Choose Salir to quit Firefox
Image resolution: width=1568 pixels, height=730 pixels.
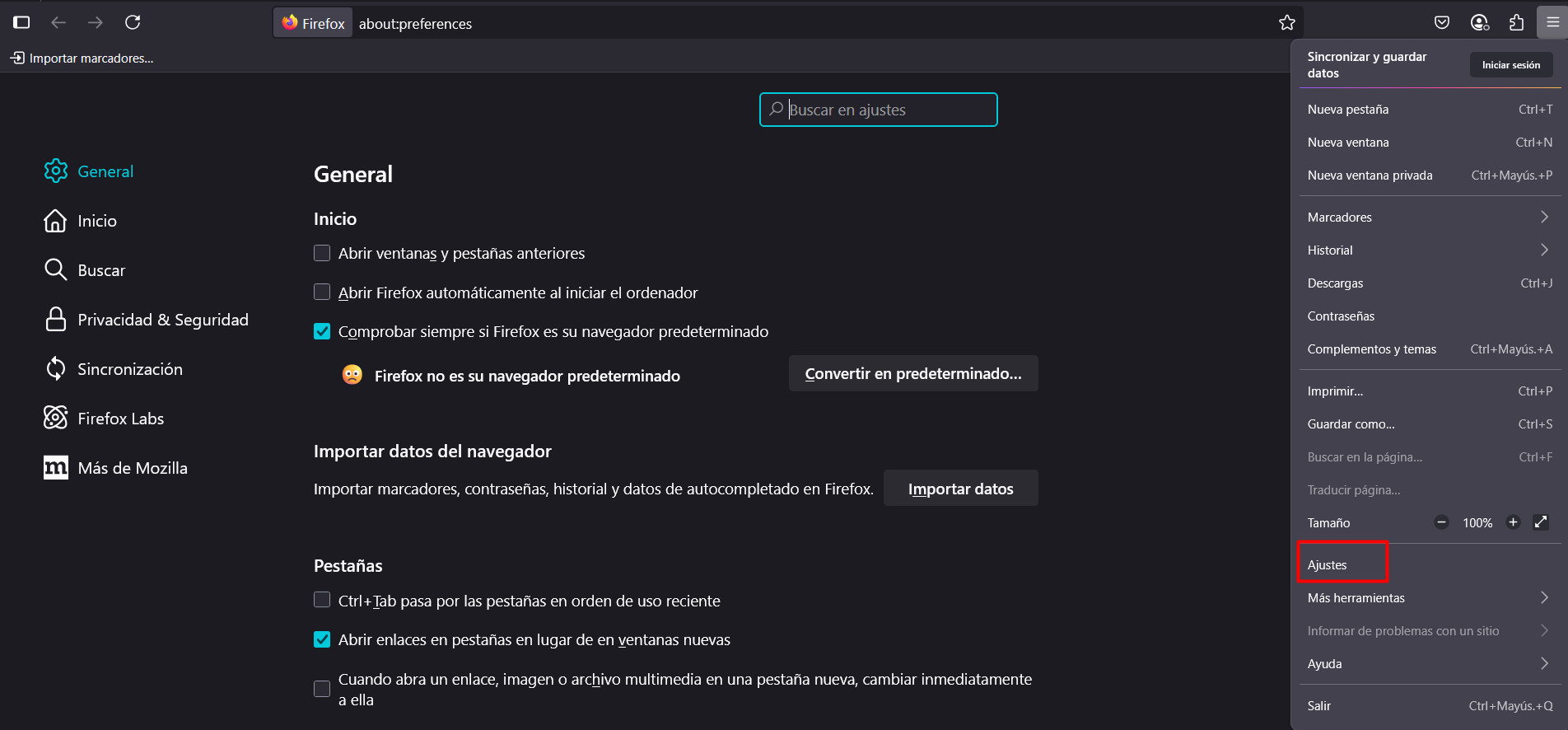(x=1430, y=705)
